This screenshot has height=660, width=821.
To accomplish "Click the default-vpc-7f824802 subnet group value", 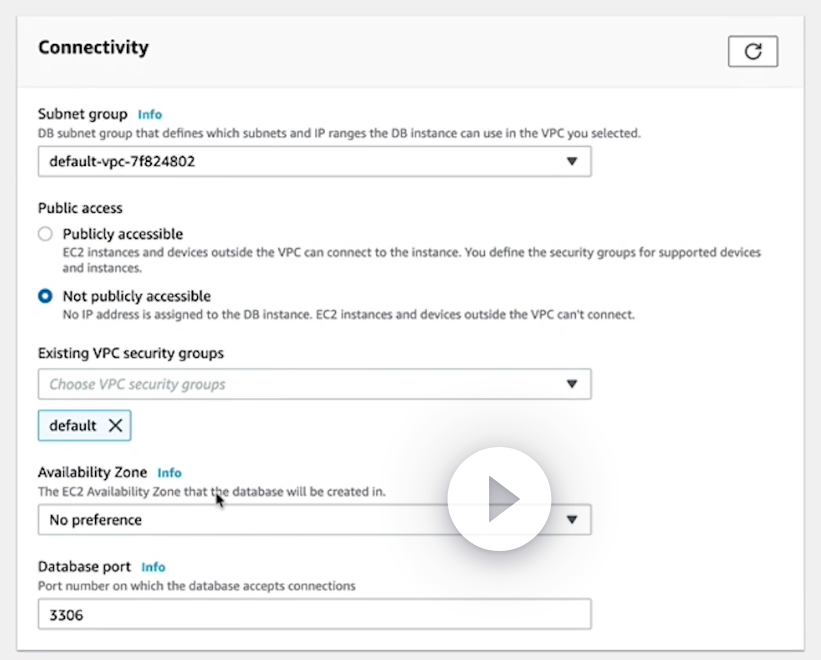I will [x=122, y=161].
